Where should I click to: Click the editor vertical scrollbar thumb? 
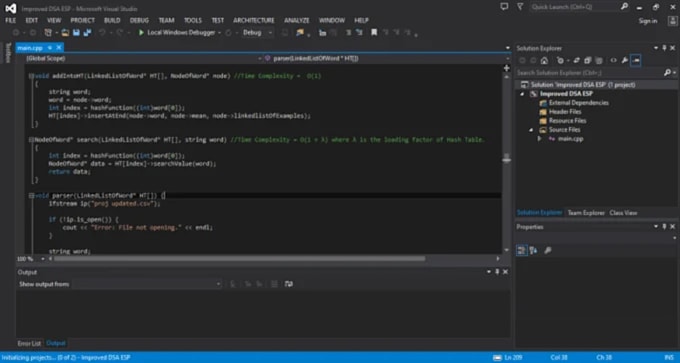coord(506,159)
